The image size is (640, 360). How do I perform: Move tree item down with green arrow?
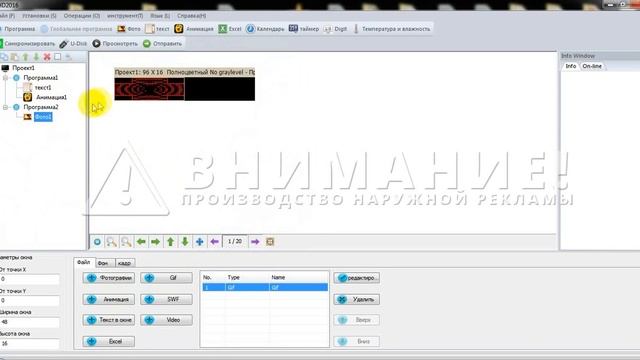coord(36,57)
